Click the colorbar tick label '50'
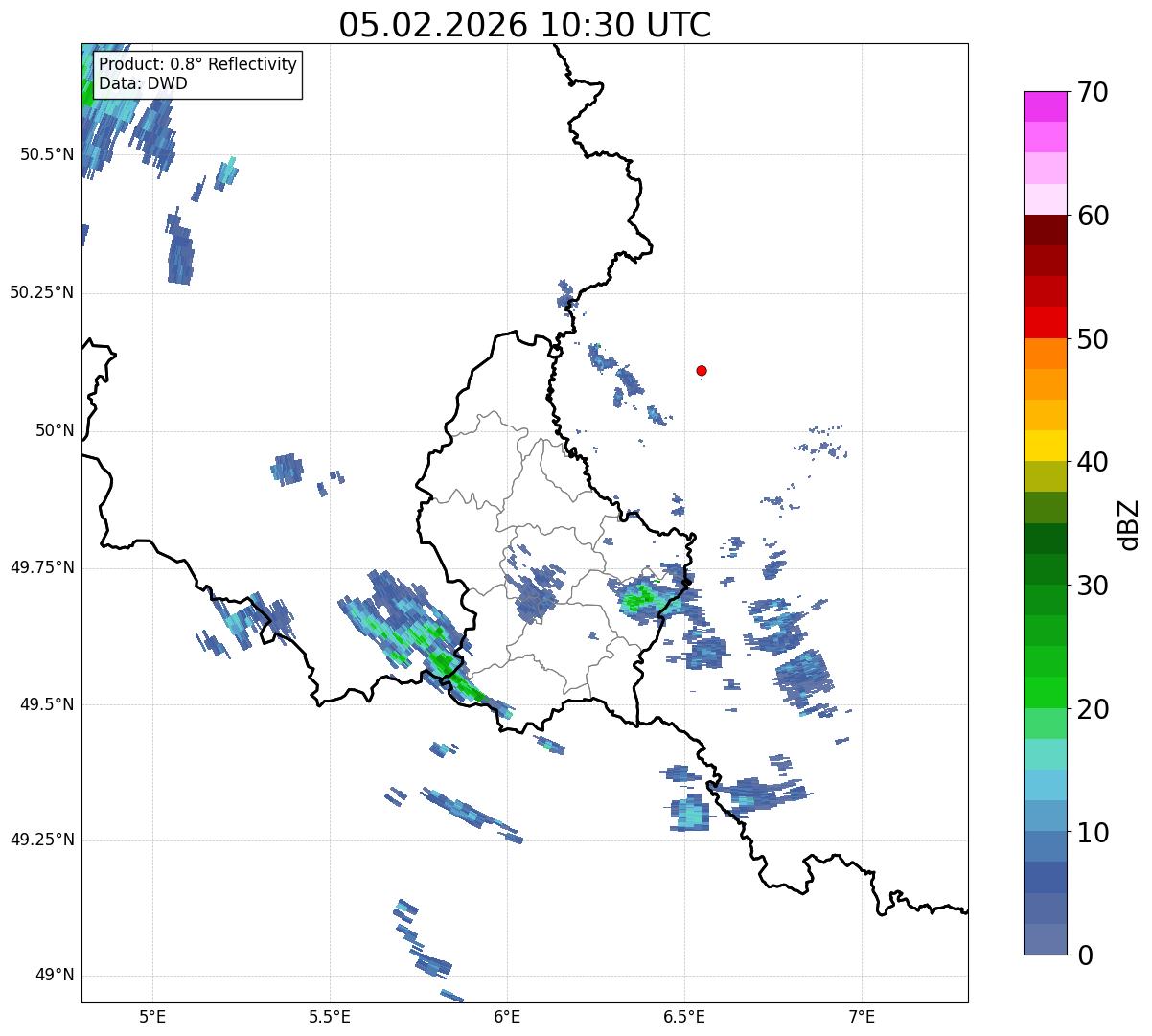Image resolution: width=1152 pixels, height=1036 pixels. tap(1093, 339)
